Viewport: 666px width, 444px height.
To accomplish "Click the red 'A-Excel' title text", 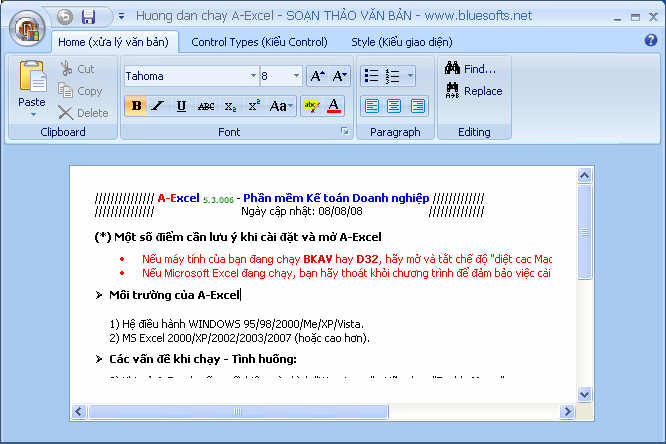I will 178,198.
